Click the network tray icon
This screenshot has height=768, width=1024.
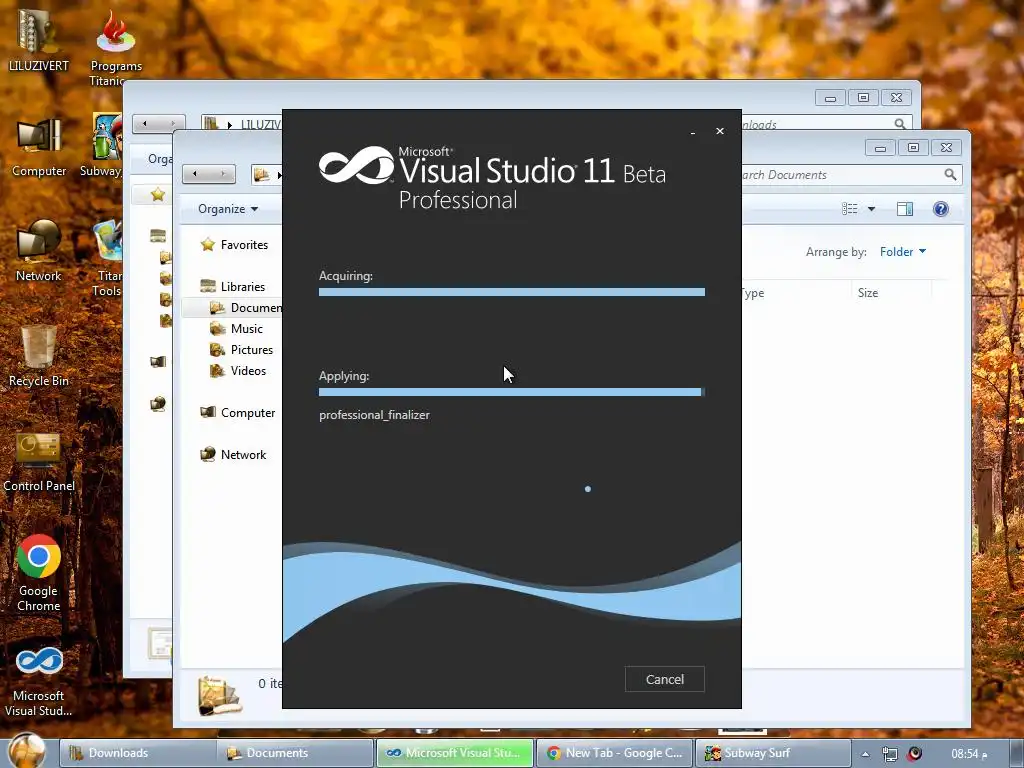coord(889,754)
